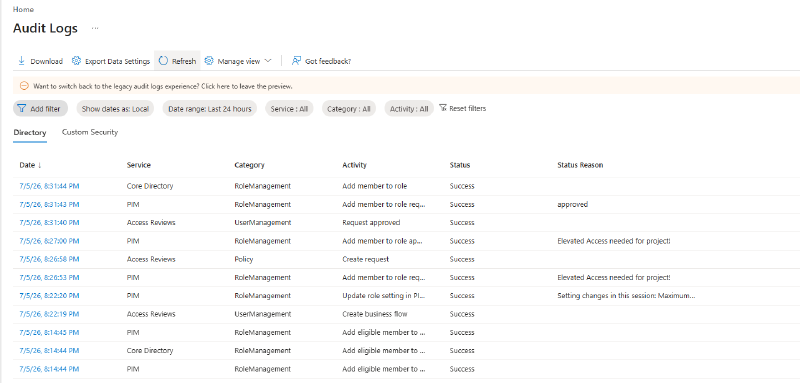Expand the Manage view dropdown chevron
The image size is (800, 383).
[x=268, y=61]
